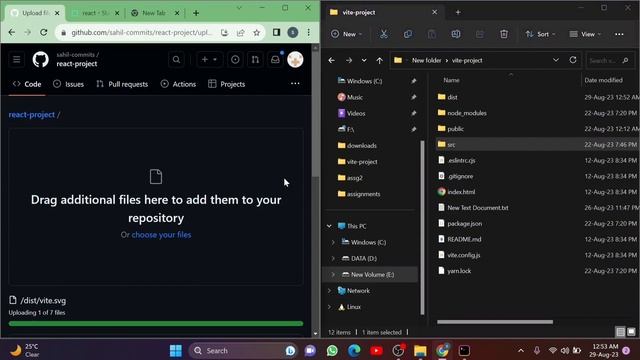Click the File Explorer search box

(x=609, y=60)
